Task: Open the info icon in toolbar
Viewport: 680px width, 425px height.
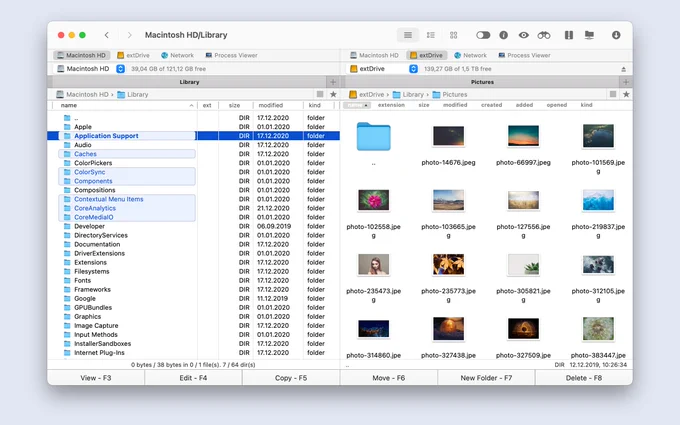Action: (503, 35)
